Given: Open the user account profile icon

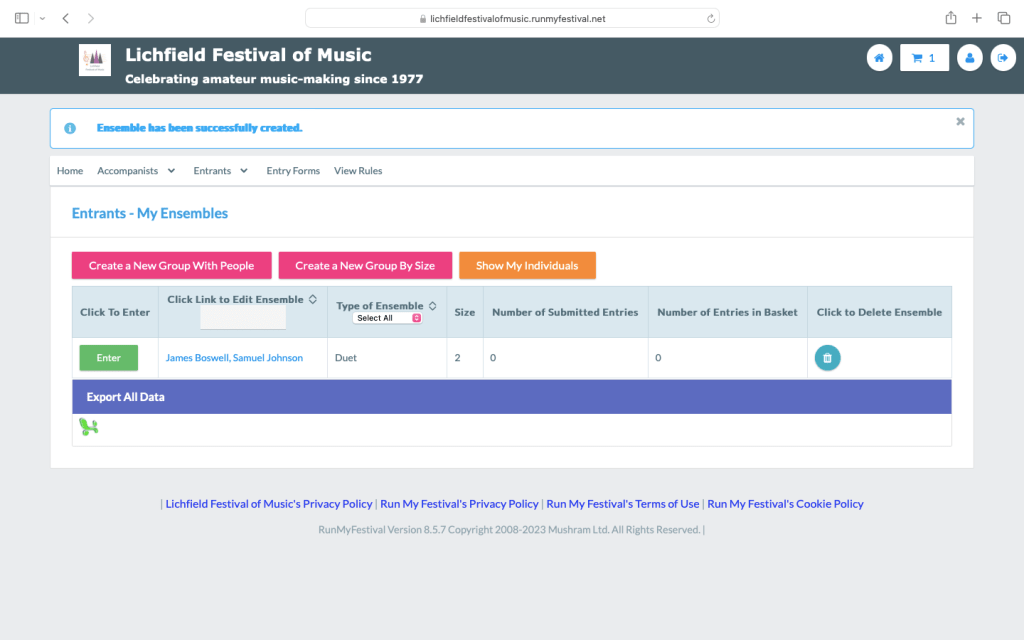Looking at the screenshot, I should (969, 58).
